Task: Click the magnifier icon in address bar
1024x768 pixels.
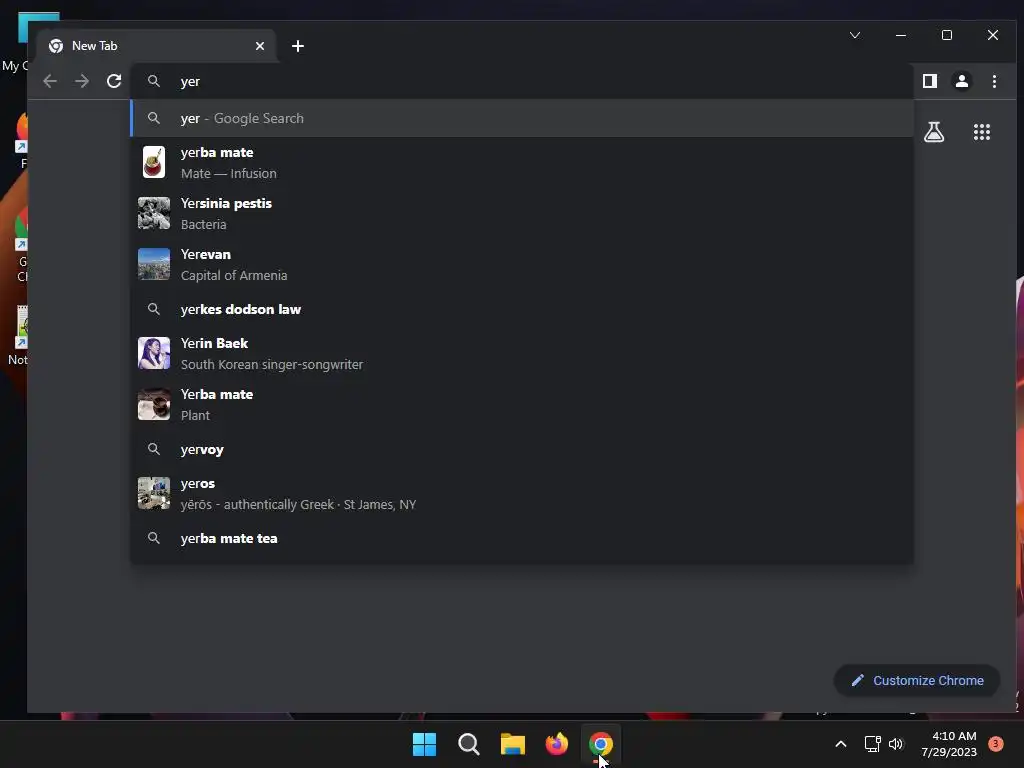Action: tap(154, 81)
